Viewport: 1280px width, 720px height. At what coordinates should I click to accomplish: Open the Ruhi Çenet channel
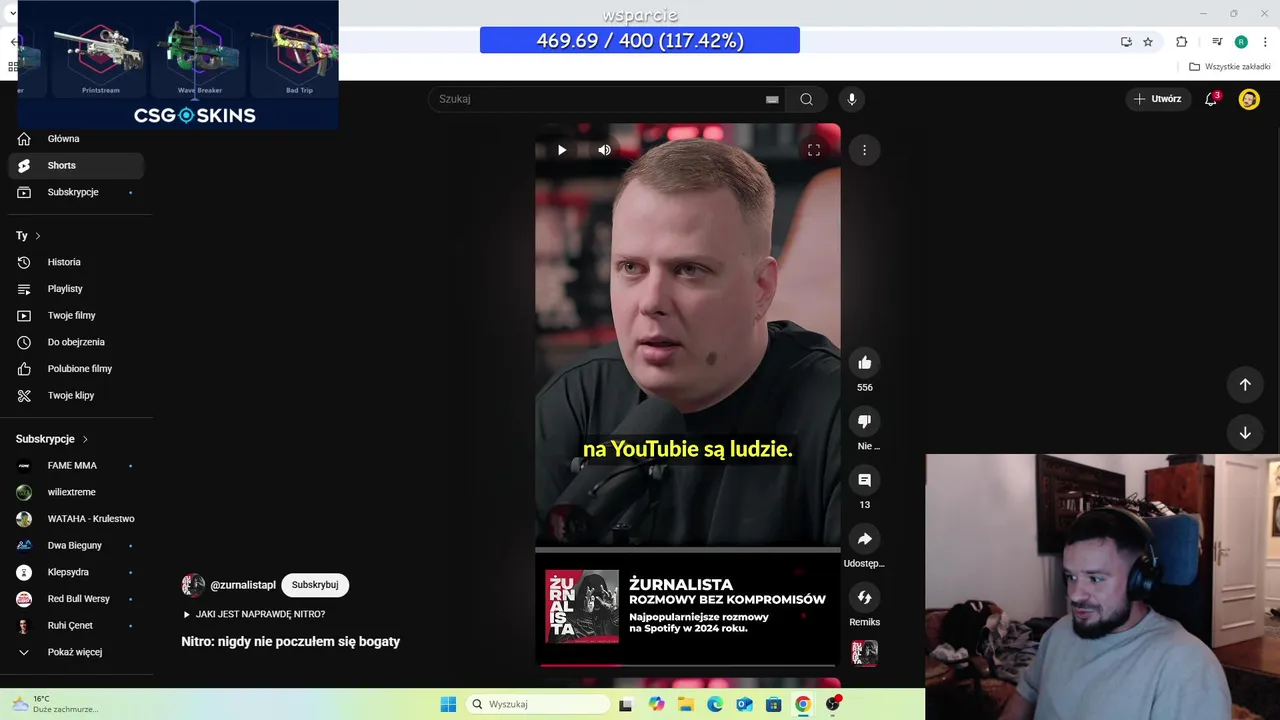(76, 626)
